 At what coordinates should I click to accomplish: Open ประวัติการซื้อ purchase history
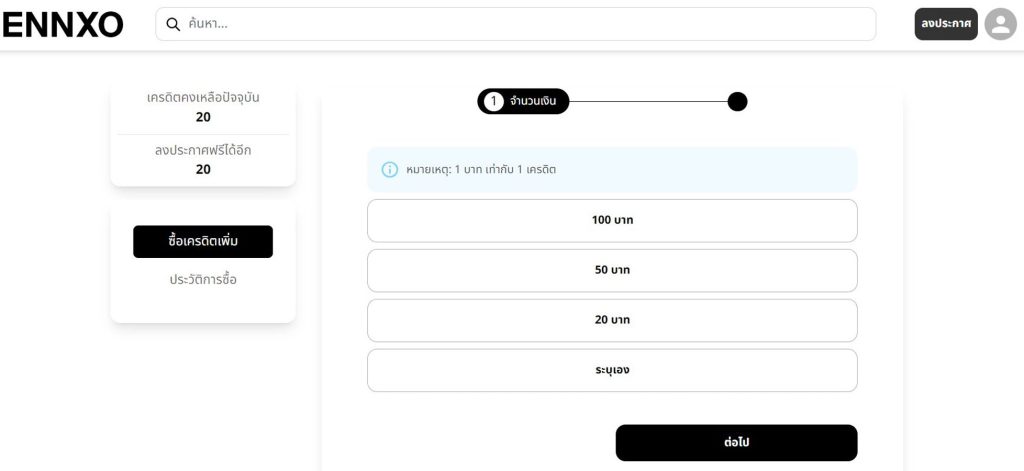pos(203,280)
